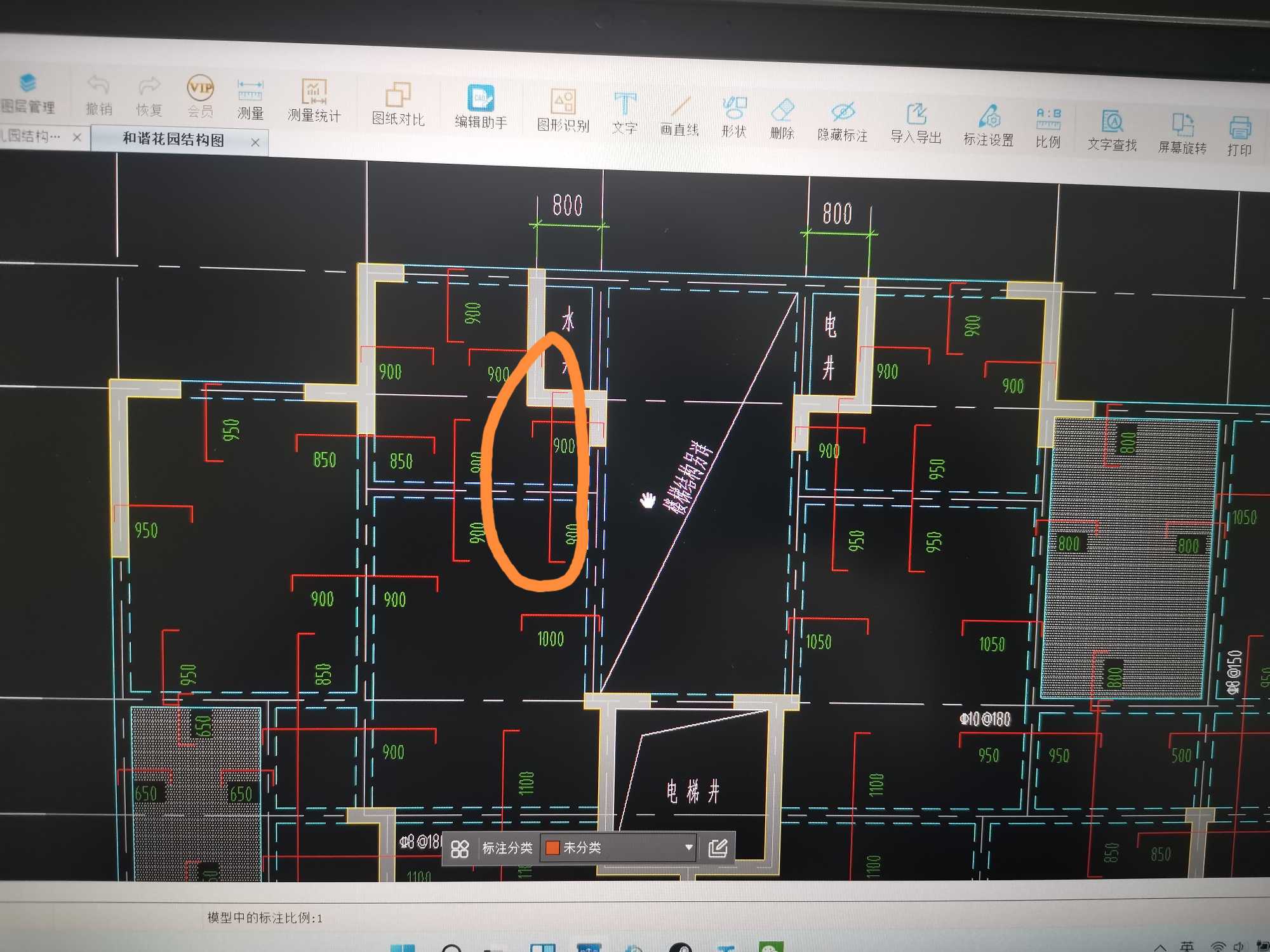Click the 恢复 redo icon

pos(149,96)
